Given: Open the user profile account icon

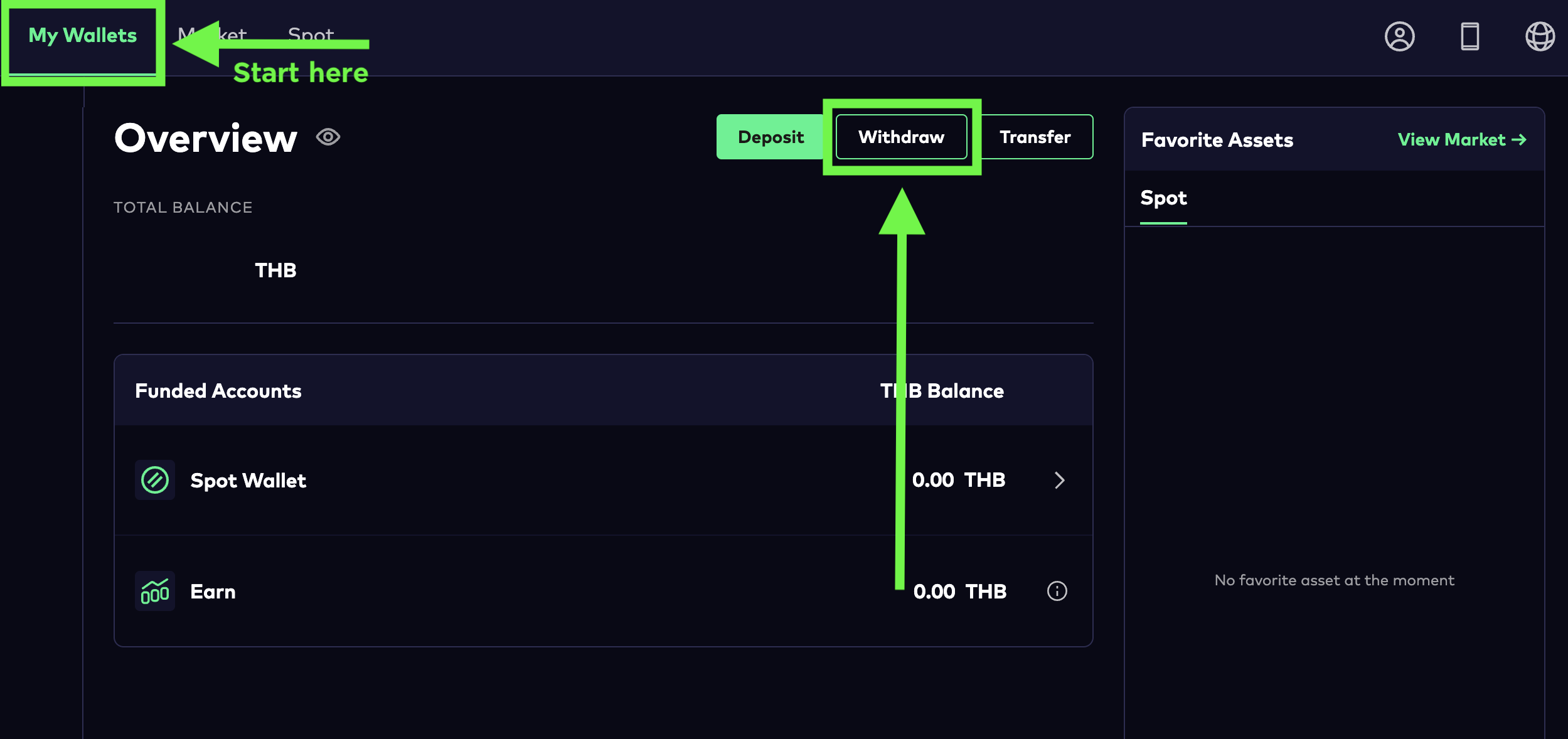Looking at the screenshot, I should click(1399, 36).
